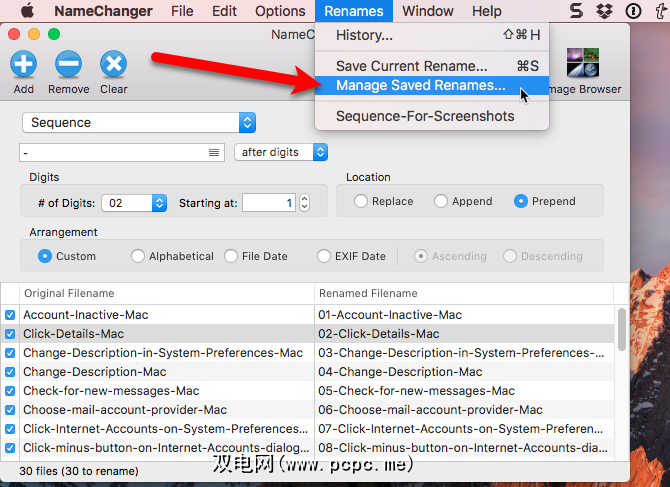Select the Append location radio button
This screenshot has width=670, height=487.
click(x=441, y=201)
